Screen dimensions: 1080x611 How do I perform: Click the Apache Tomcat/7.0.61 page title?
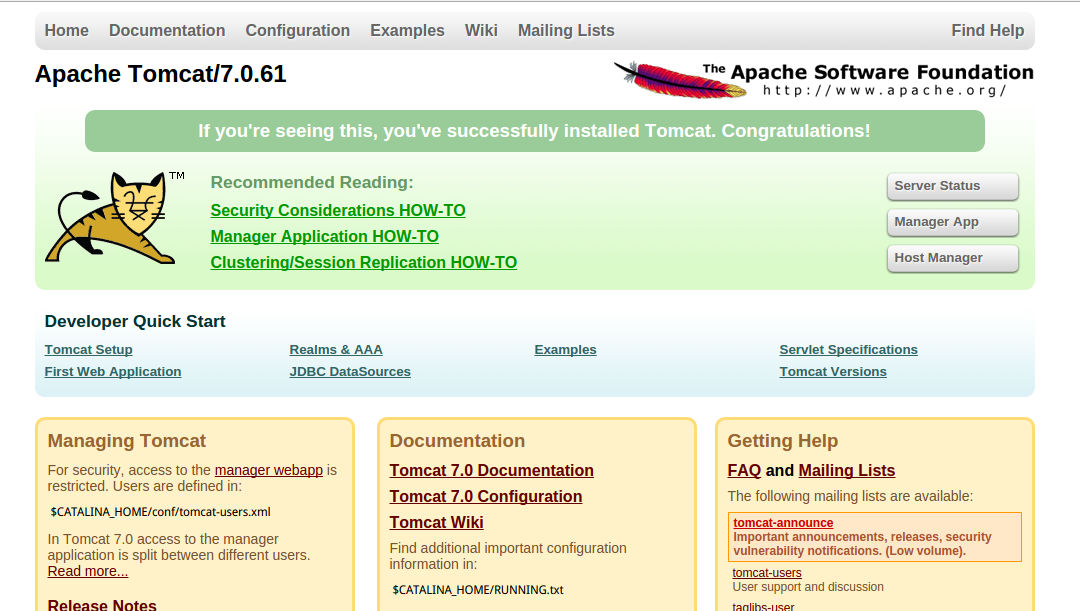[x=160, y=74]
